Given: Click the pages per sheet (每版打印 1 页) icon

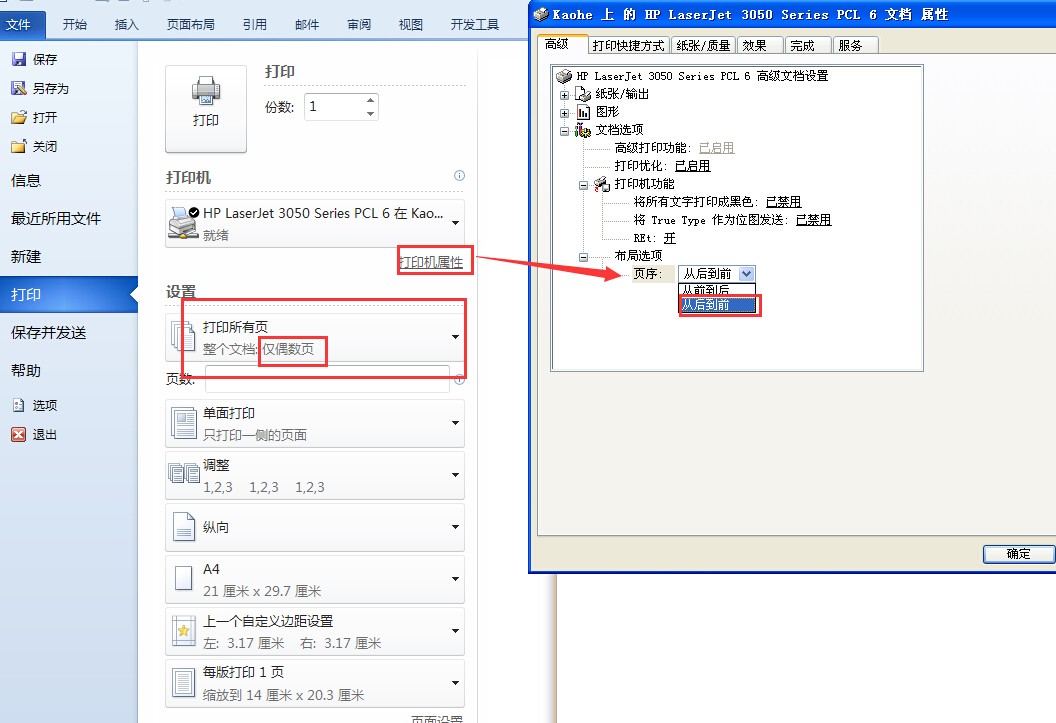Looking at the screenshot, I should 183,683.
